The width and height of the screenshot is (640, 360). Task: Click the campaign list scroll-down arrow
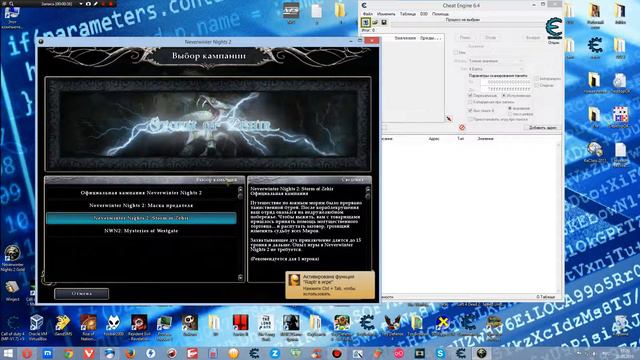click(240, 278)
